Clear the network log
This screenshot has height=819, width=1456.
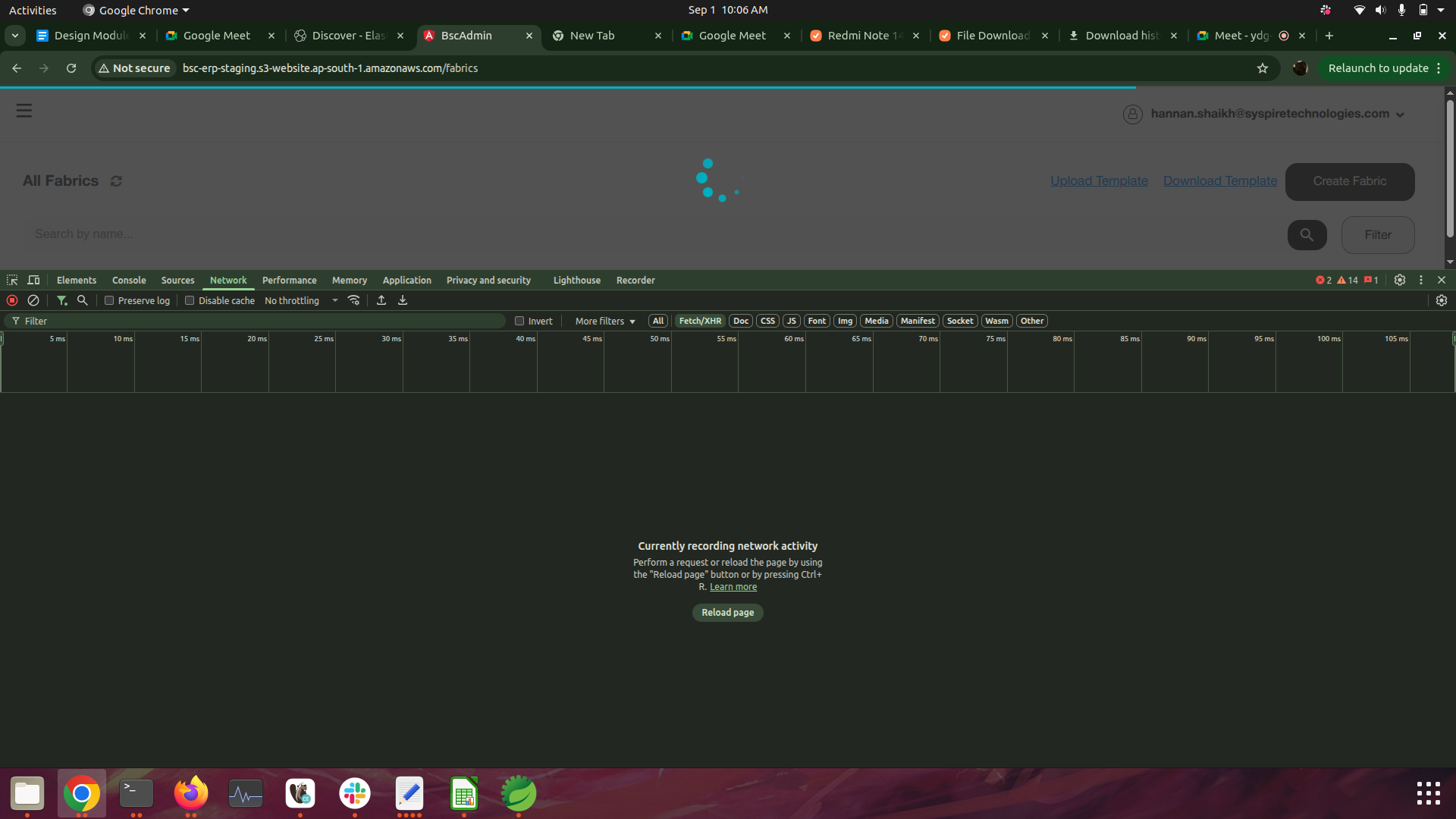click(x=33, y=300)
